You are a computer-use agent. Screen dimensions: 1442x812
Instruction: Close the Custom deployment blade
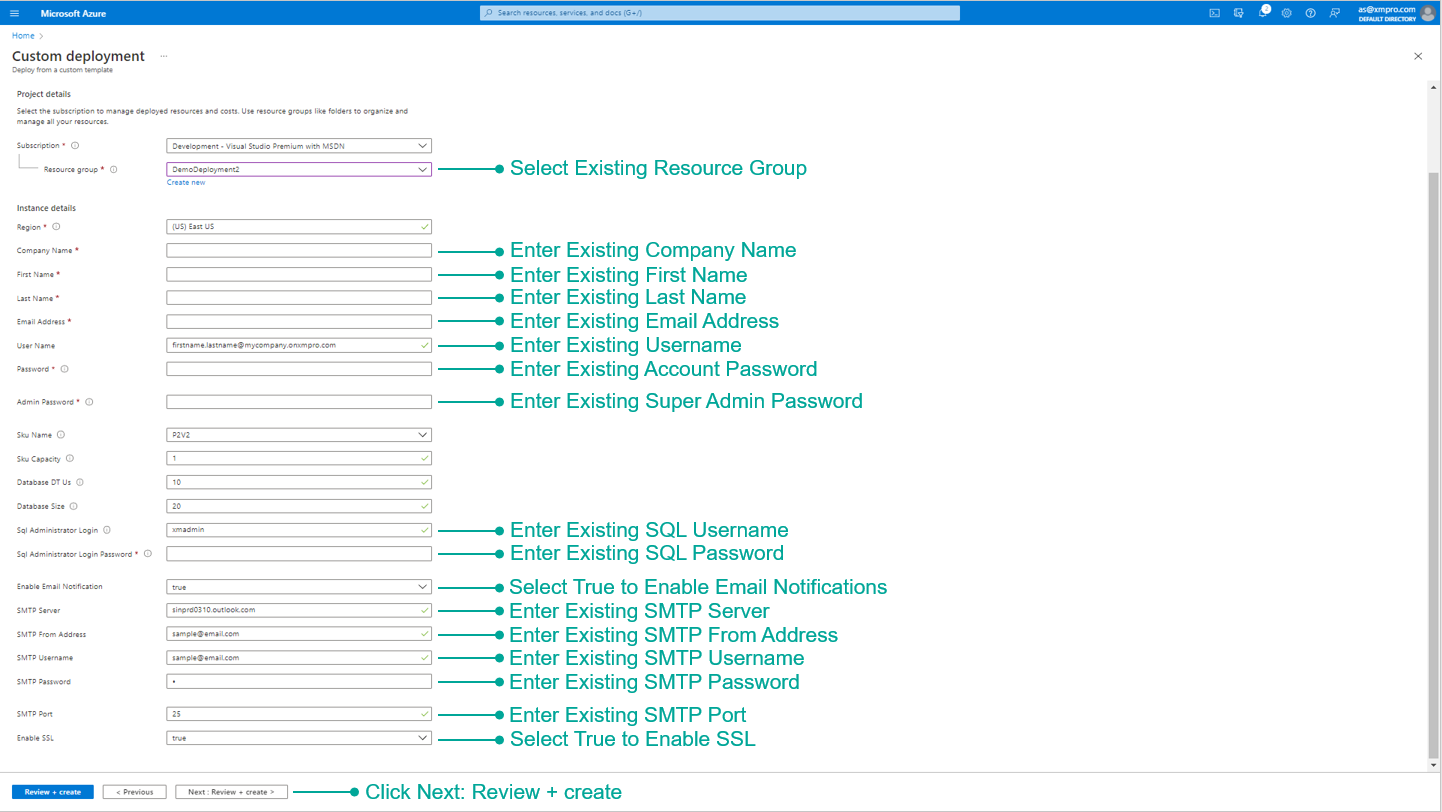pyautogui.click(x=1418, y=56)
